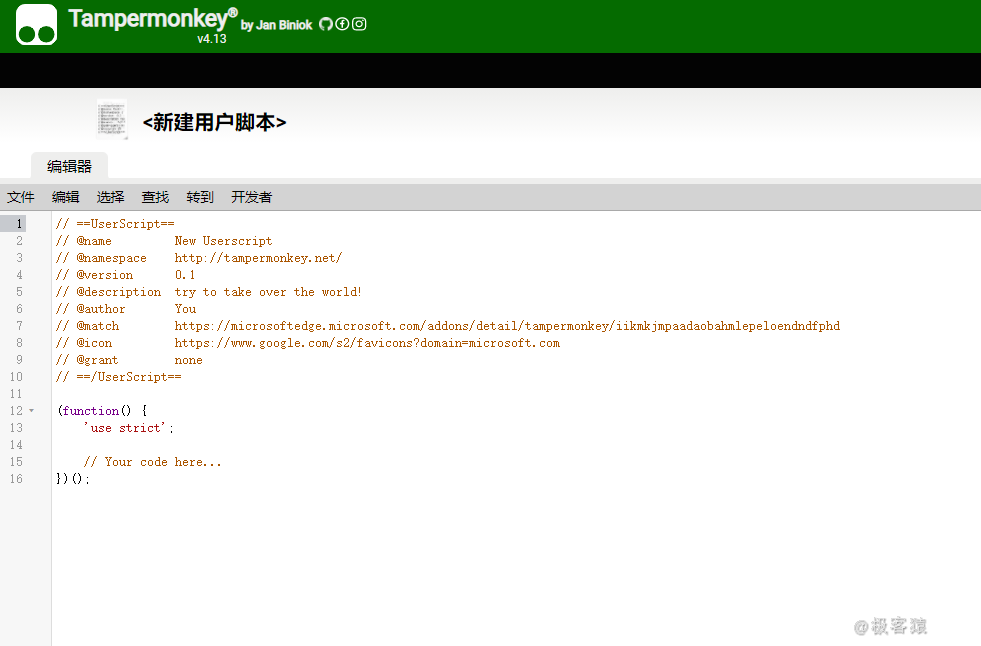This screenshot has width=981, height=646.
Task: Click the '@description' keyword
Action: click(x=119, y=292)
